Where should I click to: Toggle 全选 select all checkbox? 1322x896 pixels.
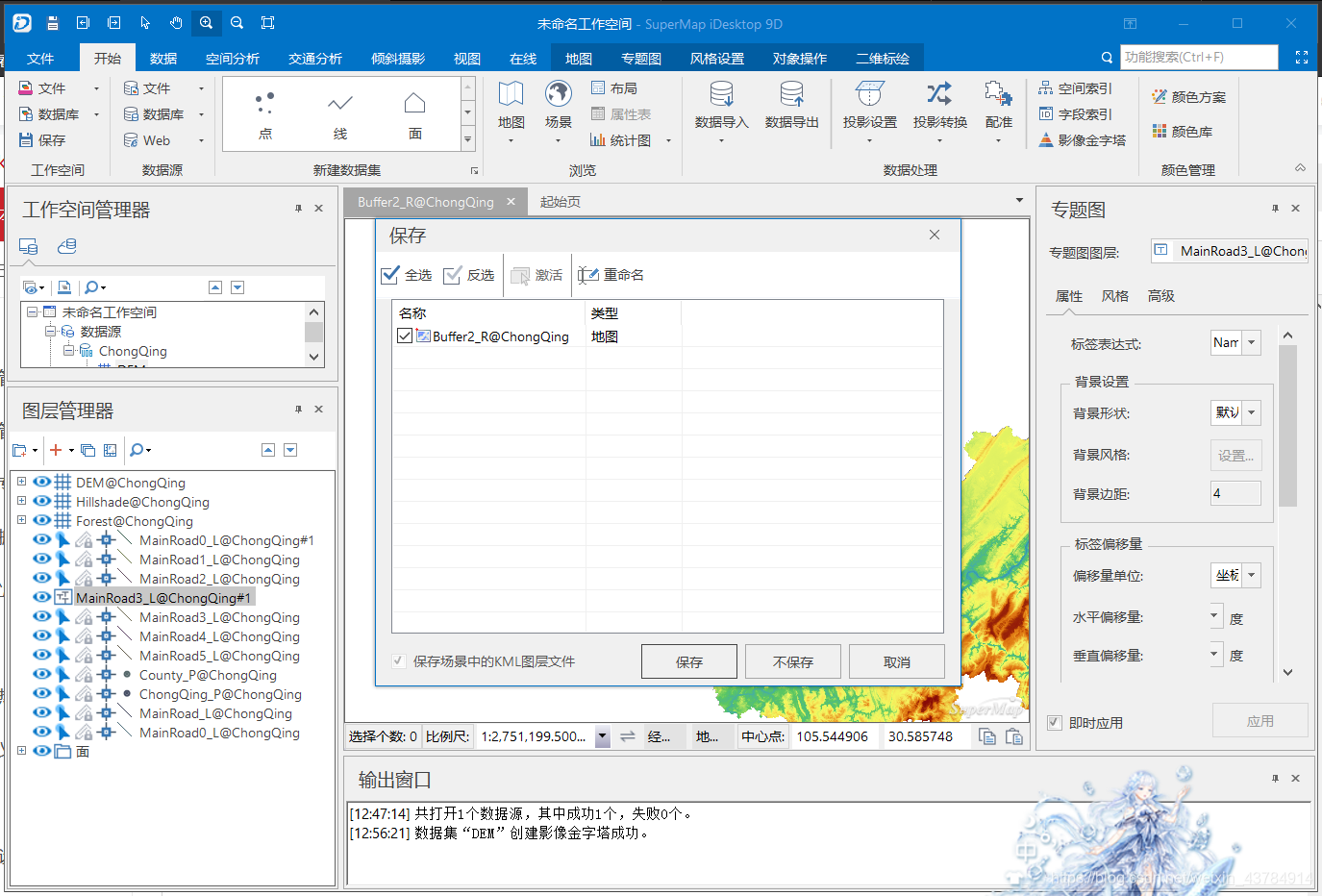point(390,275)
